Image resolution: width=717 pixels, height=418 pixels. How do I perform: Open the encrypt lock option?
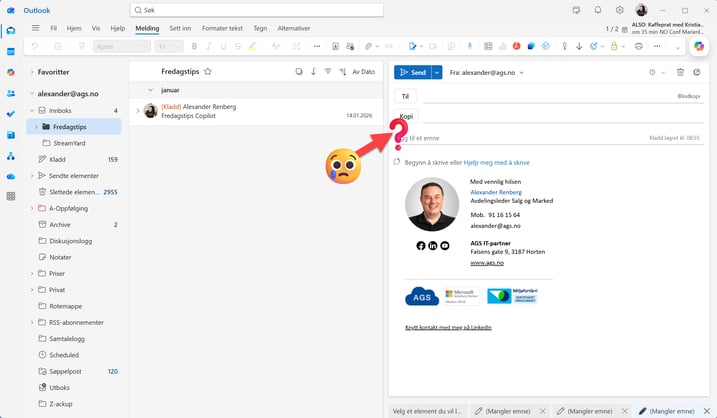click(x=614, y=46)
